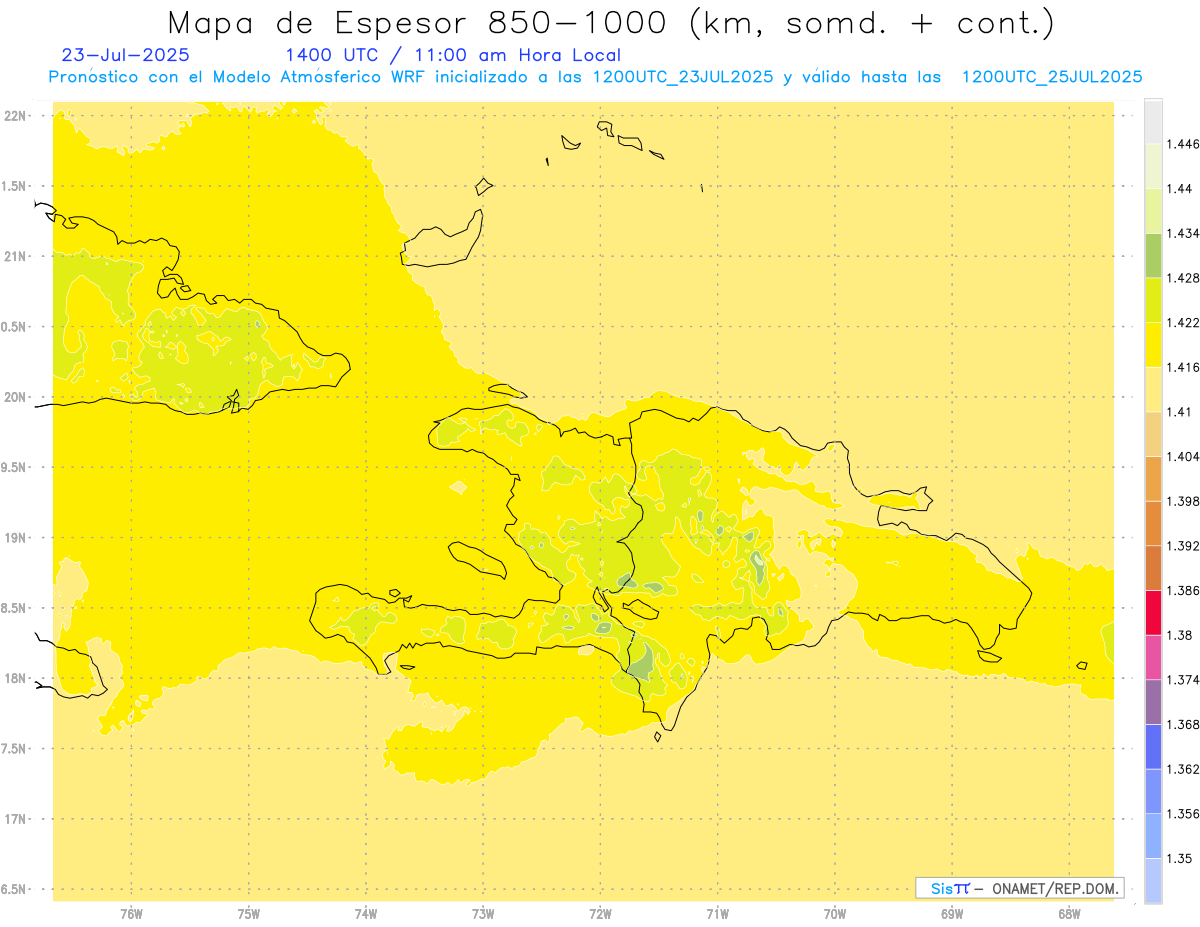This screenshot has height=927, width=1200.
Task: Pick the green legend swatch between 1.428 and 1.434
Action: tap(1153, 255)
